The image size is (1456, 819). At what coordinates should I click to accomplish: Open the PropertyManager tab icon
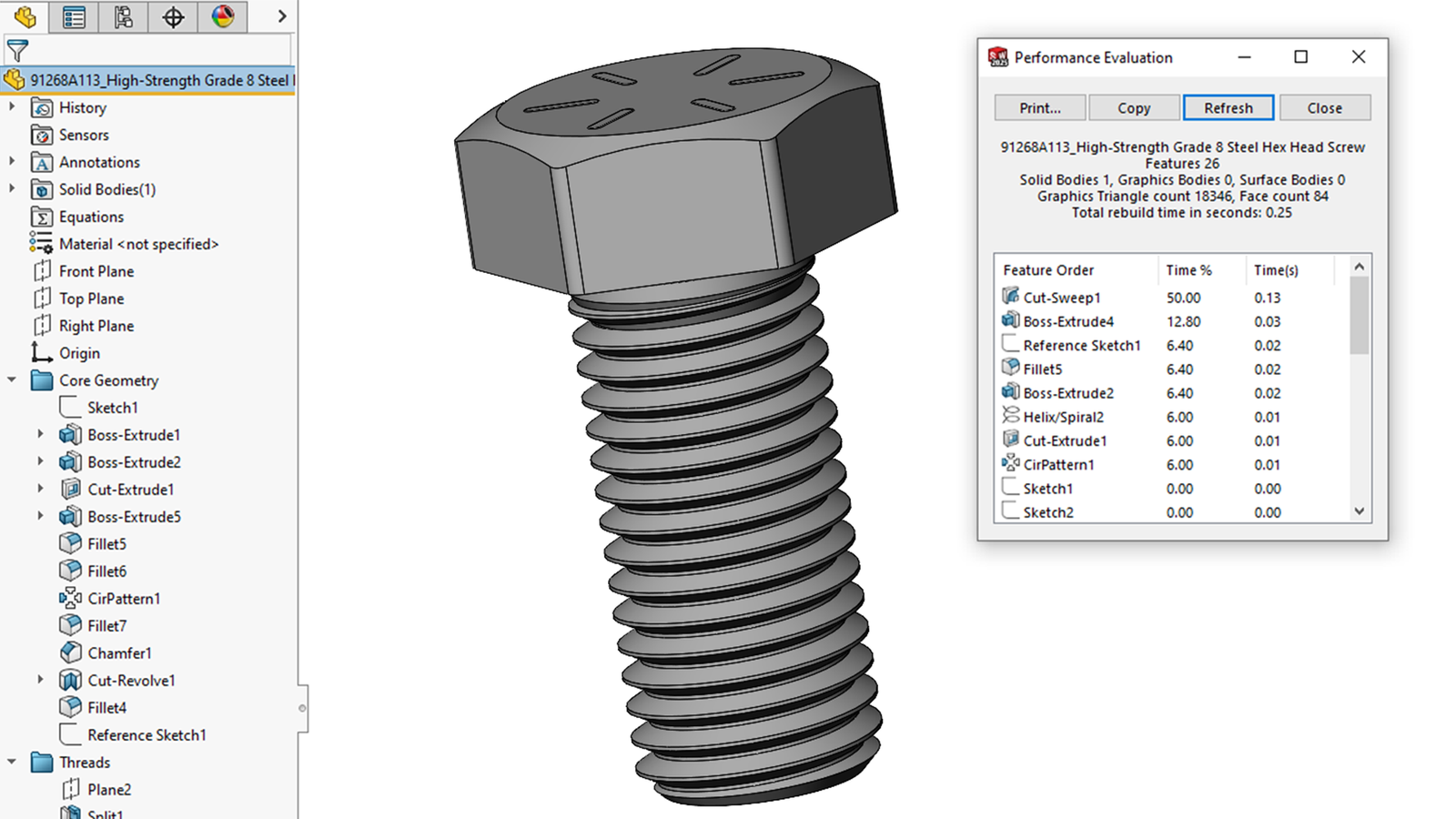click(x=75, y=16)
